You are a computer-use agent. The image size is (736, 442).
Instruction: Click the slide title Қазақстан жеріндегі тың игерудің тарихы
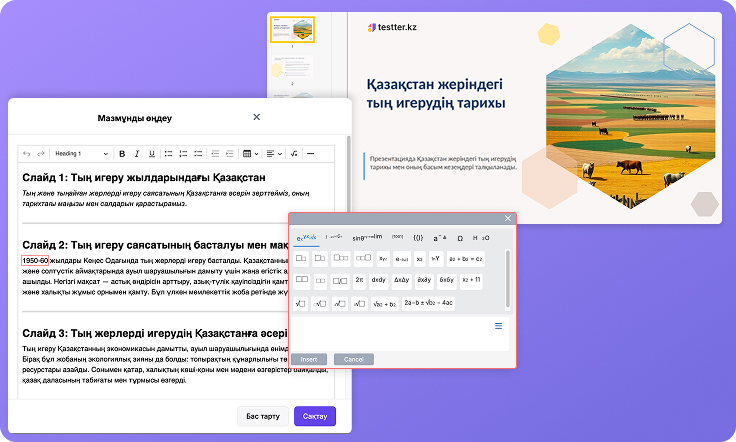point(436,93)
